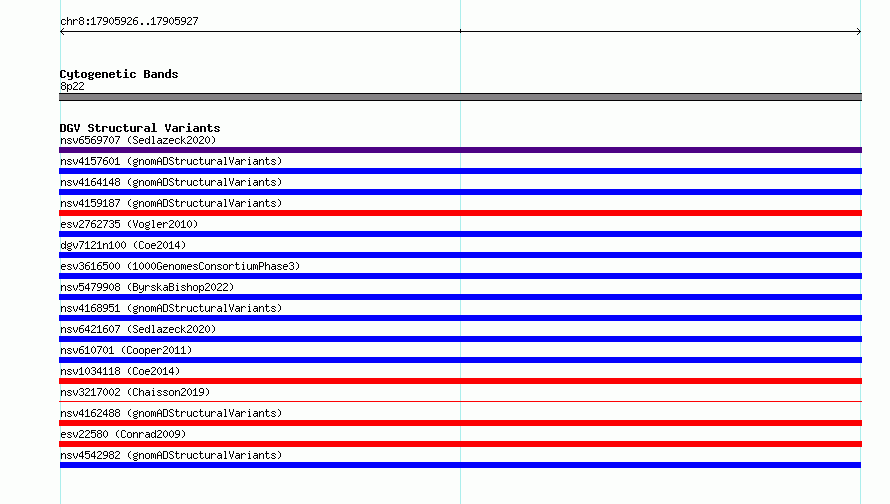Select the blue bar under esv3616500
This screenshot has width=890, height=504.
460,276
